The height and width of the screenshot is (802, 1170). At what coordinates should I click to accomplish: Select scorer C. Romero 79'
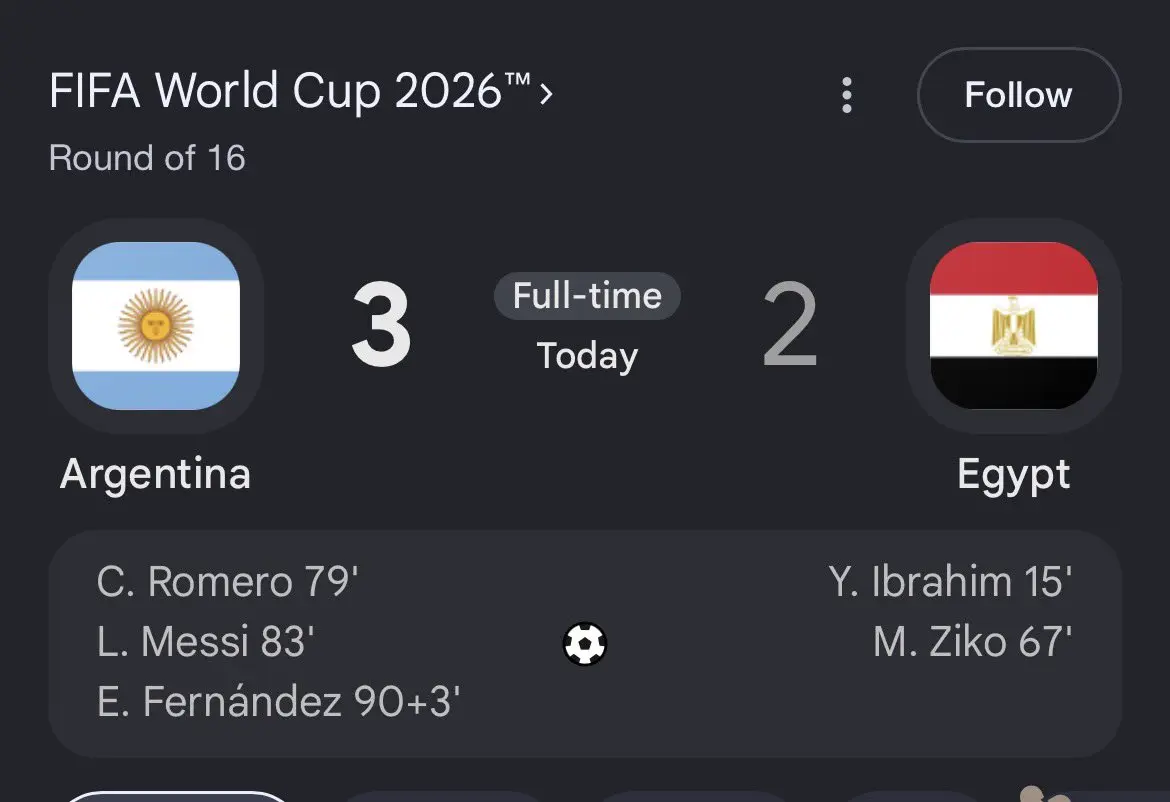pos(228,581)
